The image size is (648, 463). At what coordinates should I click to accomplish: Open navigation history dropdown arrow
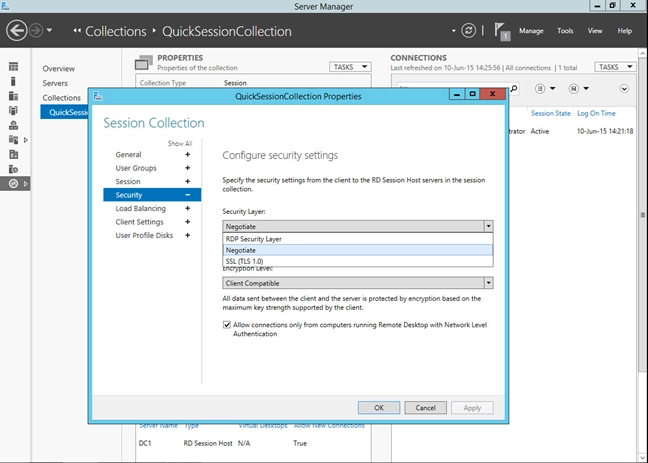[x=50, y=30]
